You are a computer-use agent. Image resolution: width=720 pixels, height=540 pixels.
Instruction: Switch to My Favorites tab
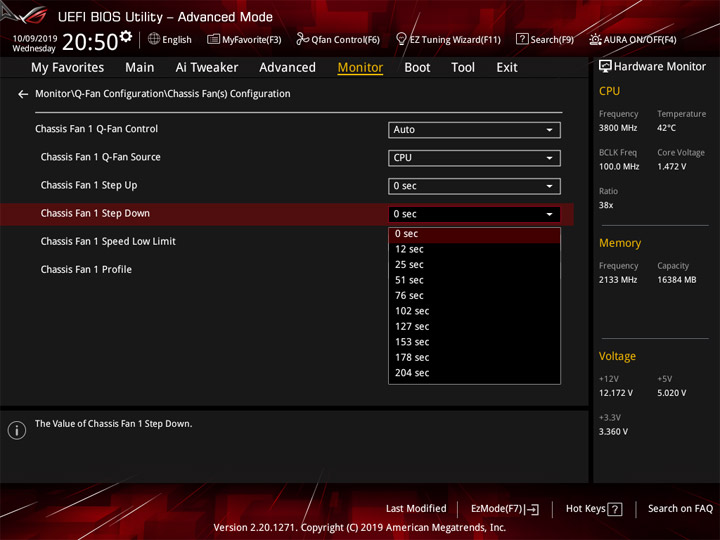68,68
